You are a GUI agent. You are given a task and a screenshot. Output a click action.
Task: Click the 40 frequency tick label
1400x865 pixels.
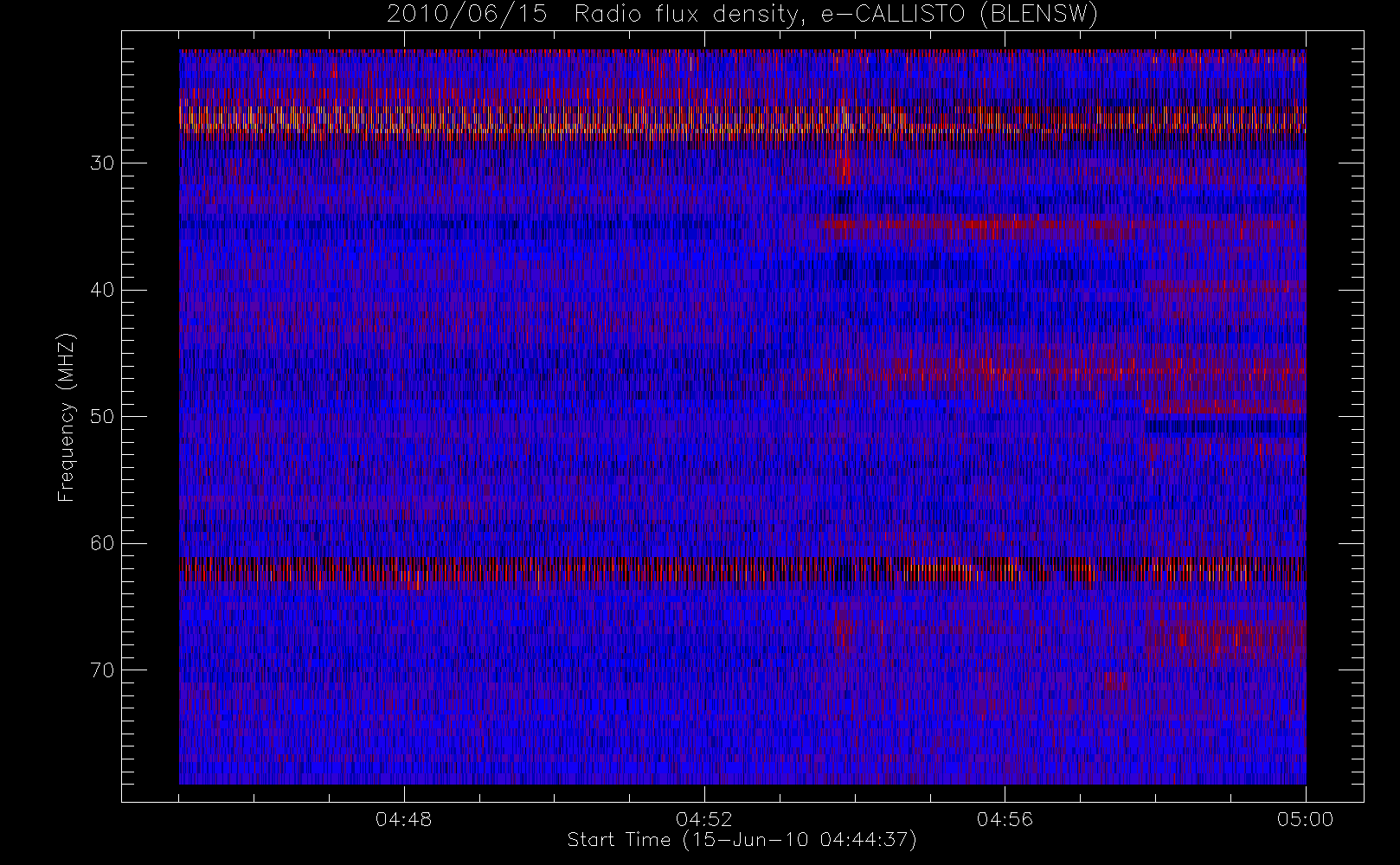102,290
